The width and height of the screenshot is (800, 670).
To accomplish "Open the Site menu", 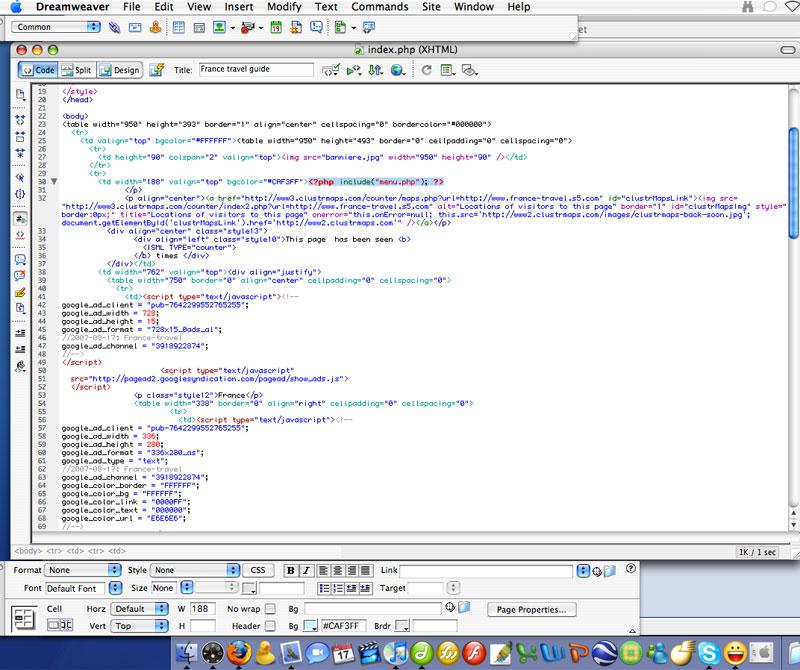I will point(431,7).
